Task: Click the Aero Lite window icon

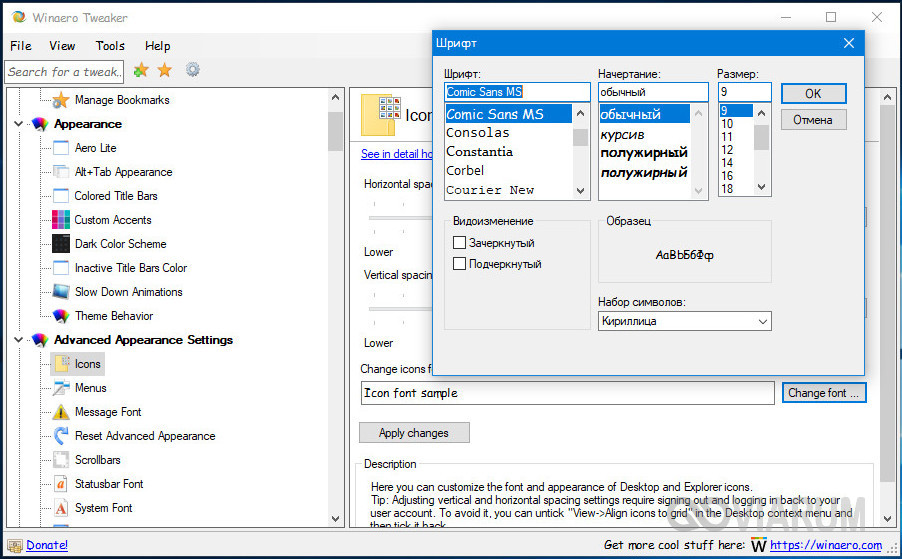Action: tap(60, 148)
